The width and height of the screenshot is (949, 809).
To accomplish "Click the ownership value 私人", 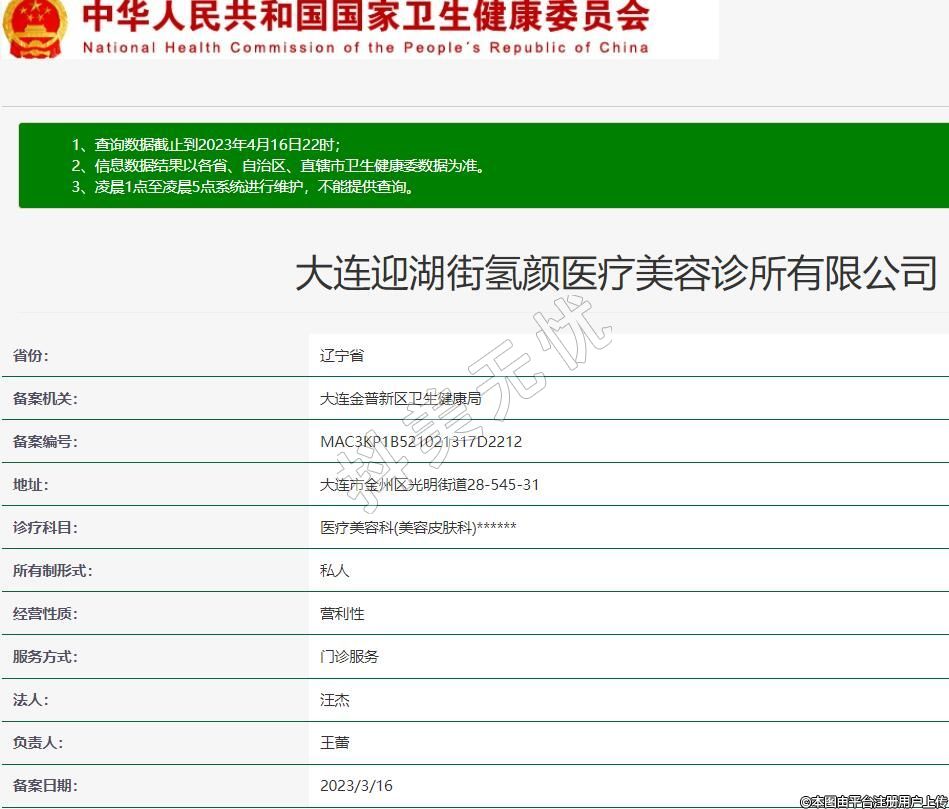I will tap(334, 571).
